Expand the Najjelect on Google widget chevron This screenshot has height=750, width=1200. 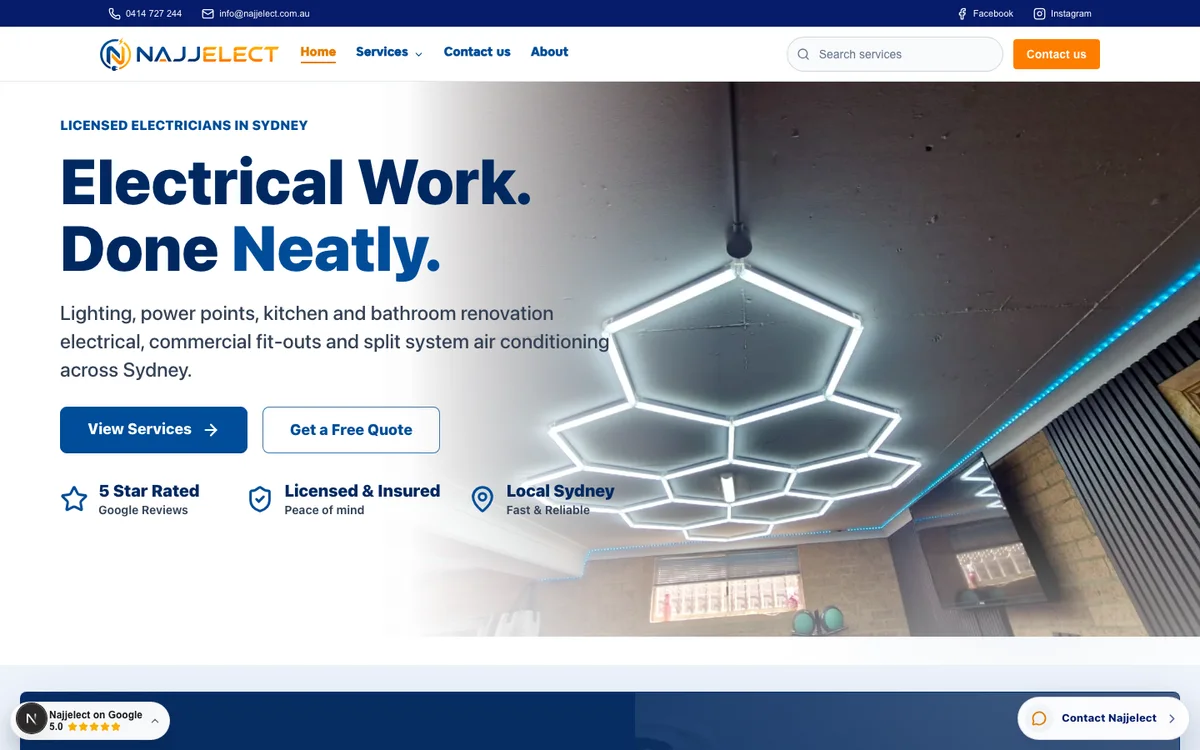click(x=155, y=720)
